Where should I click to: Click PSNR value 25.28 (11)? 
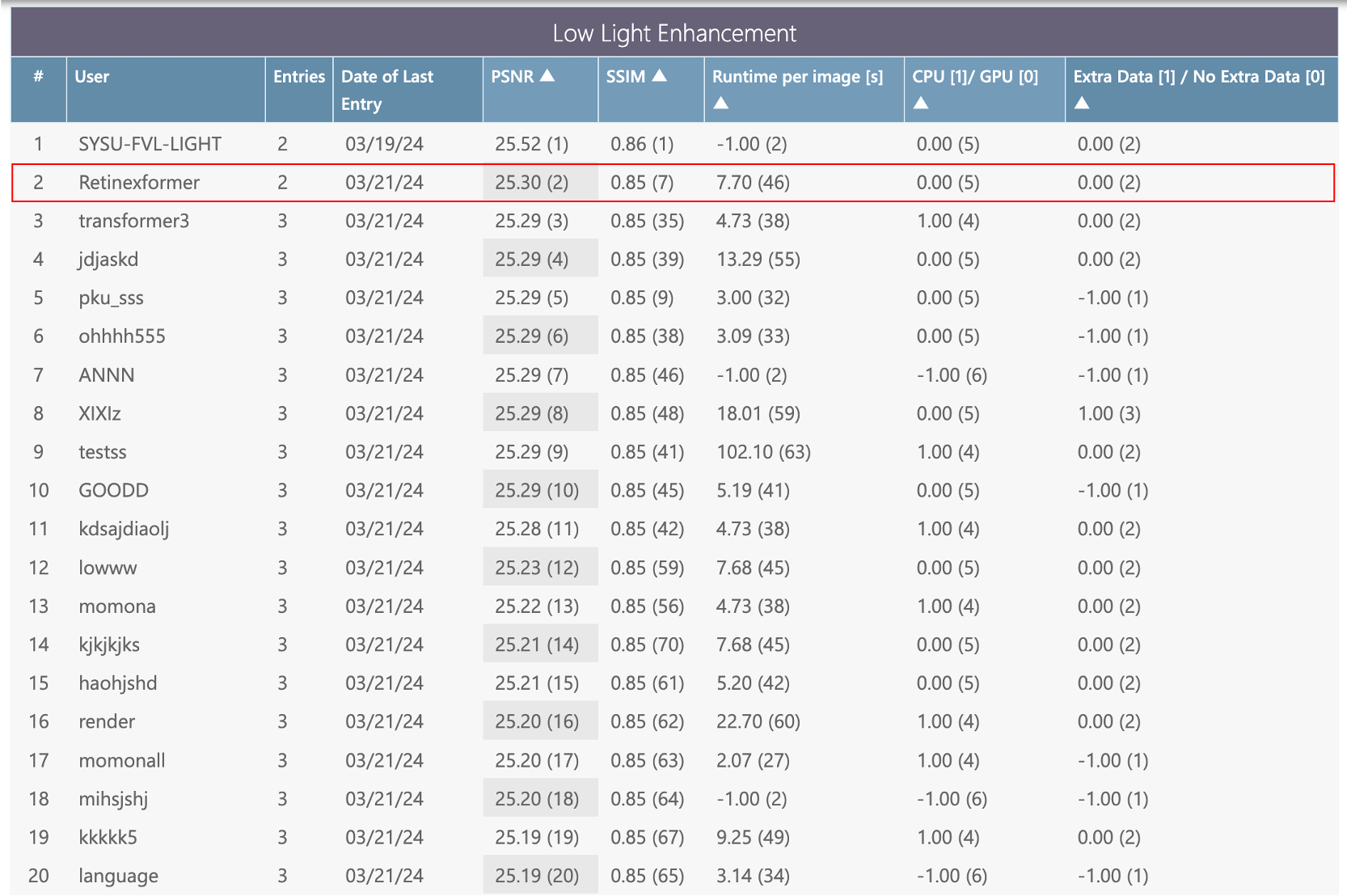click(x=537, y=530)
